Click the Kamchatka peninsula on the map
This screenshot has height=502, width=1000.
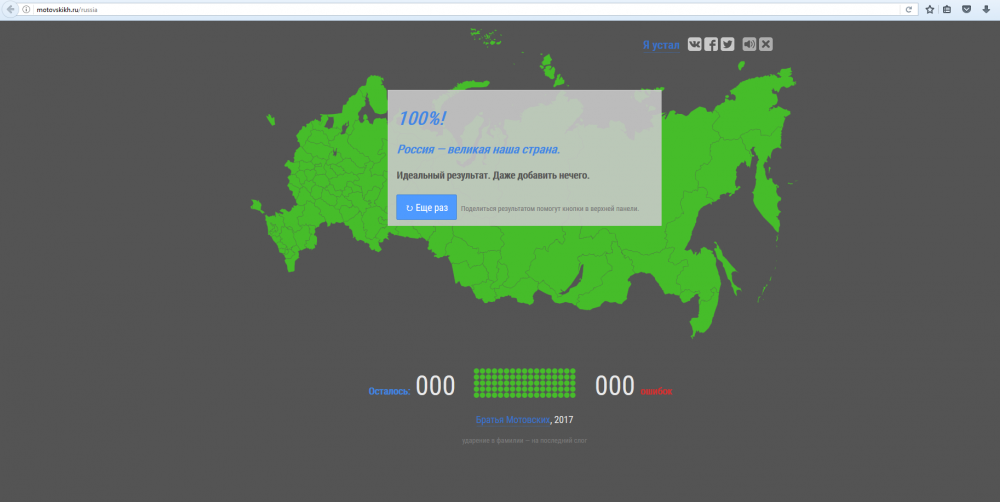pos(767,191)
